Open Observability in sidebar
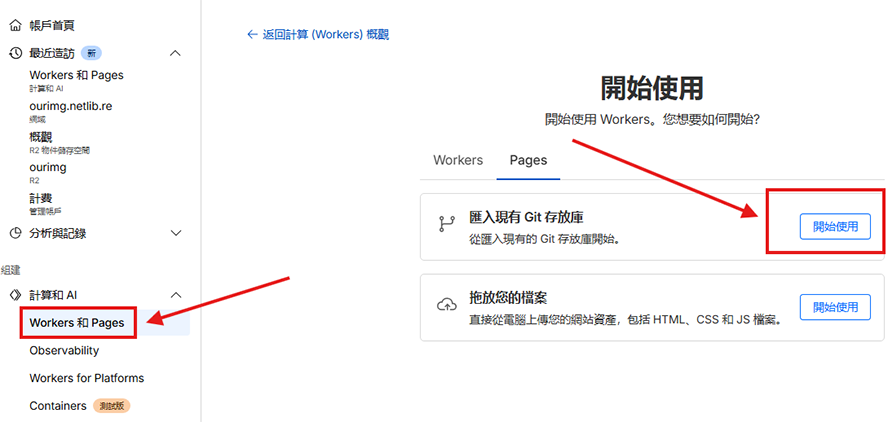This screenshot has width=888, height=422. [64, 351]
